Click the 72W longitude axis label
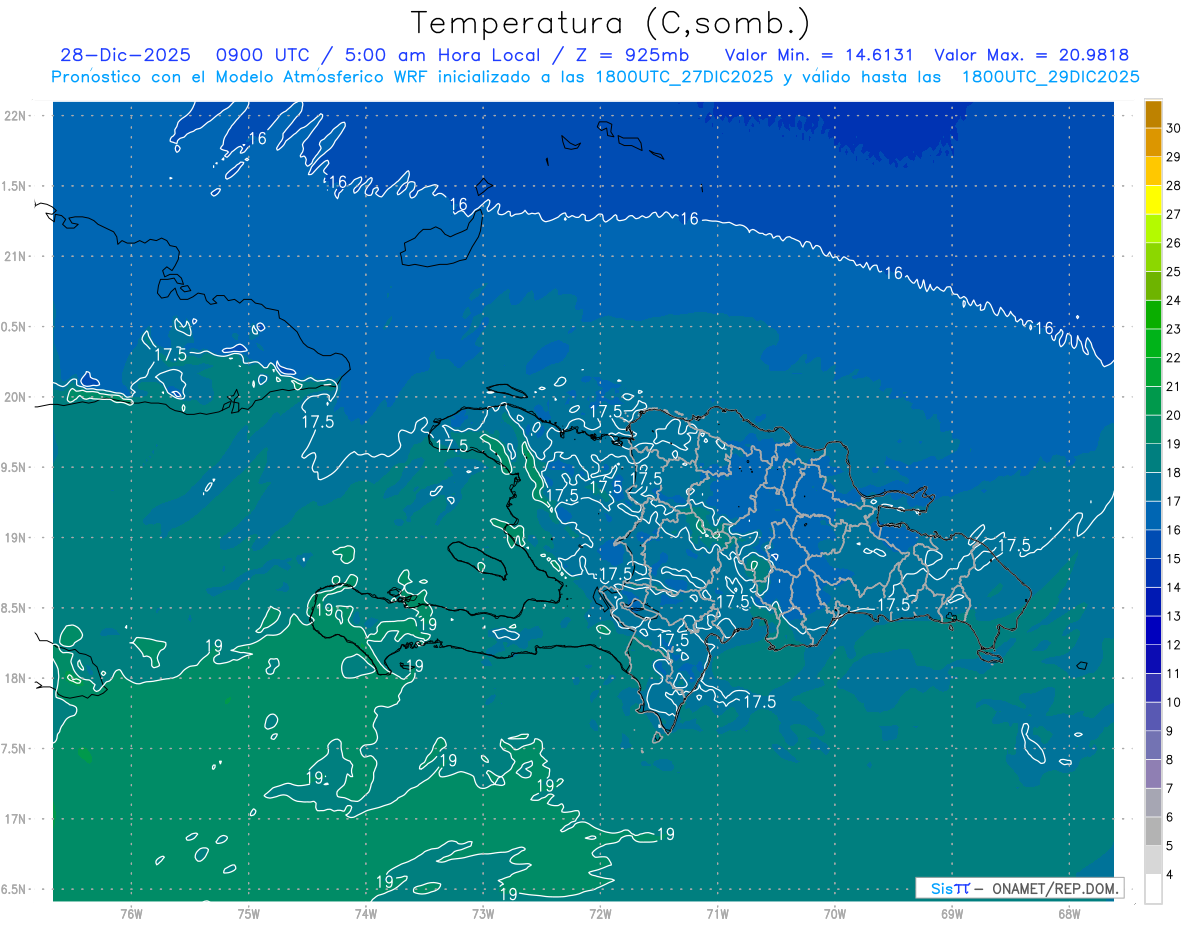This screenshot has width=1200, height=927. point(600,913)
